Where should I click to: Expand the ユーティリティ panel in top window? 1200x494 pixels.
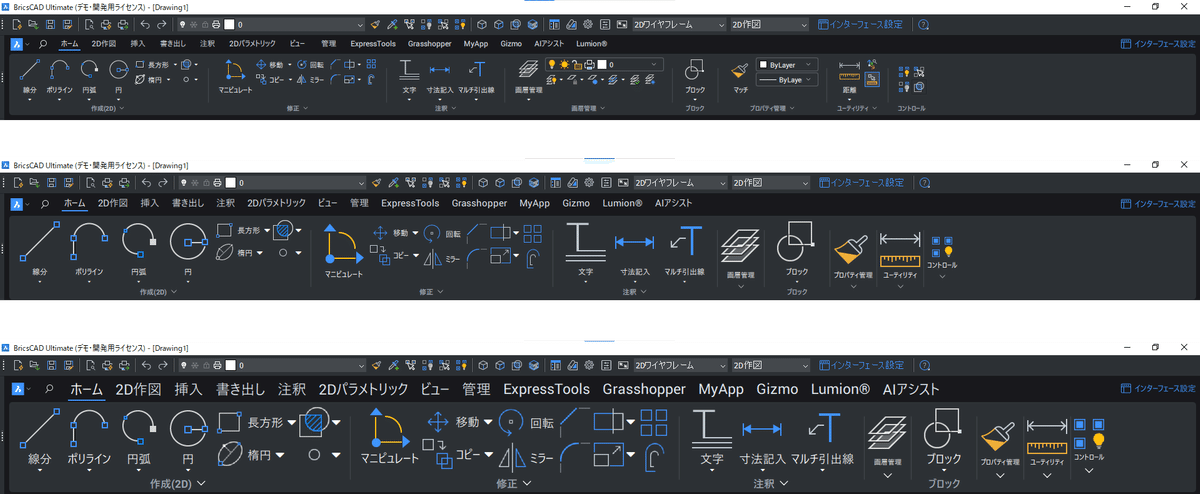(x=857, y=107)
